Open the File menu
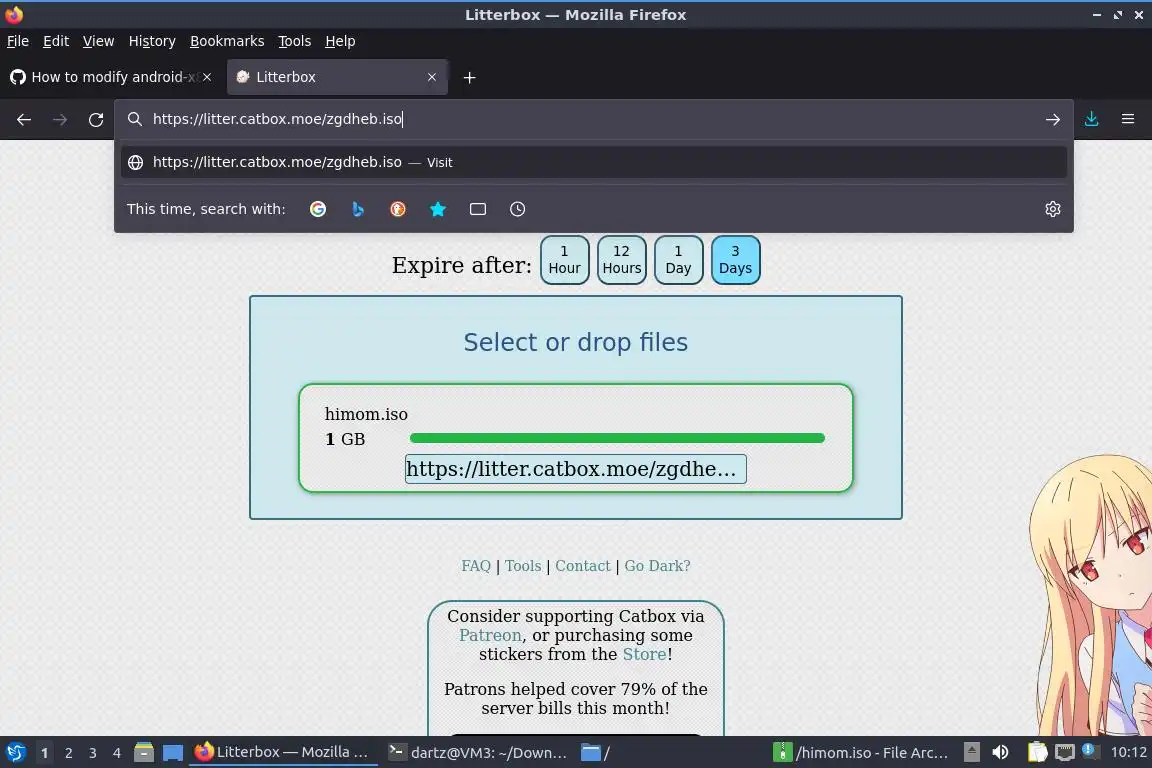Image resolution: width=1152 pixels, height=768 pixels. tap(18, 41)
